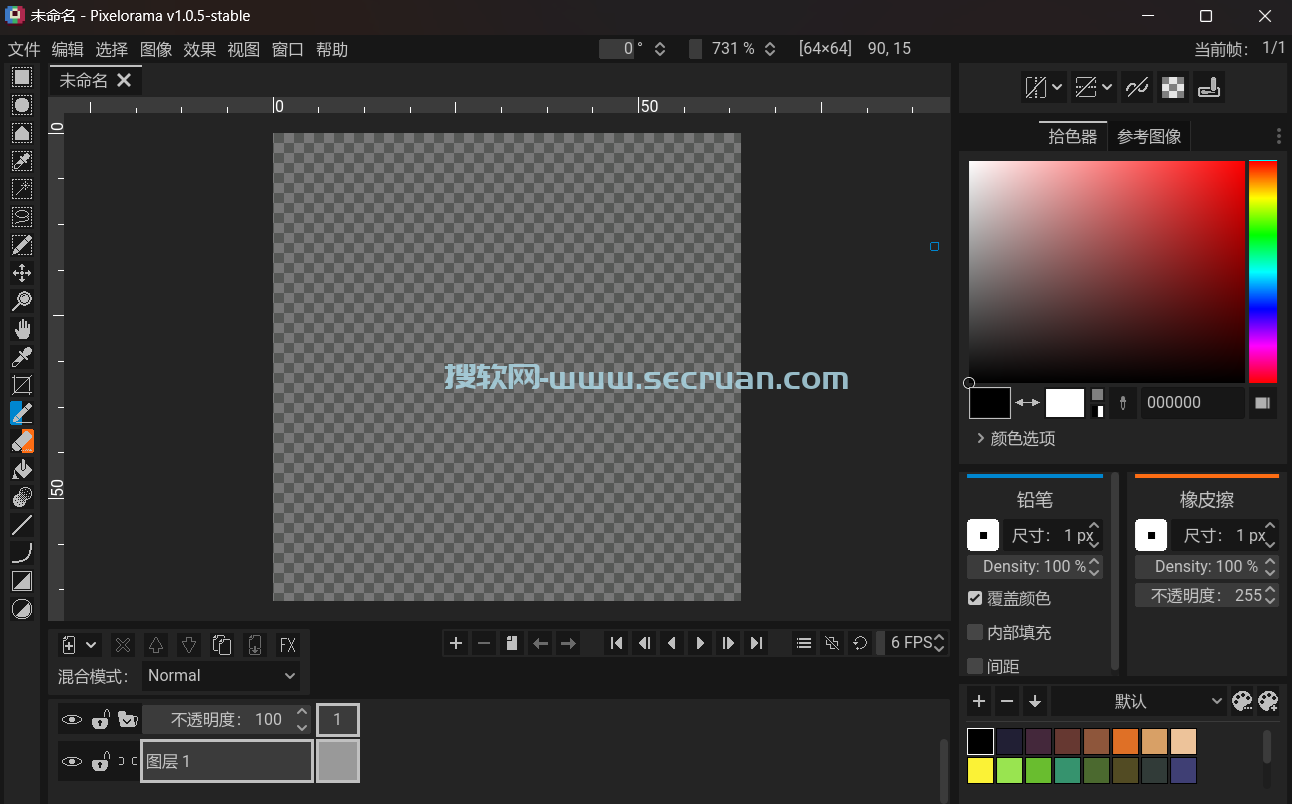The image size is (1292, 804).
Task: Hide 图层 1 with the eye icon
Action: tap(71, 762)
